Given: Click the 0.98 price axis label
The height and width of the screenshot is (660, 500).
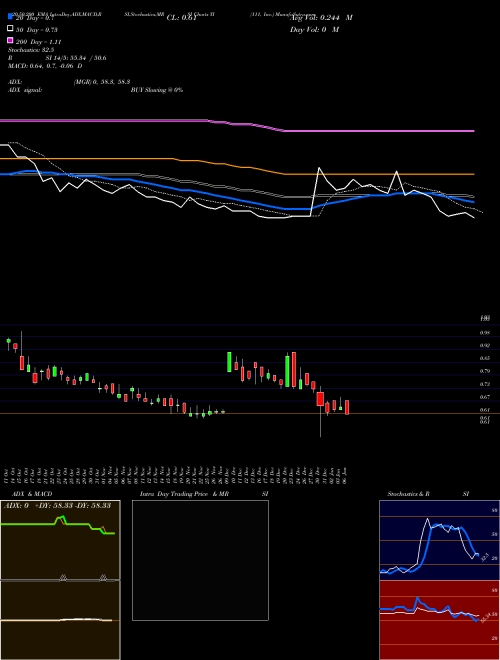Looking at the screenshot, I should pos(484,333).
